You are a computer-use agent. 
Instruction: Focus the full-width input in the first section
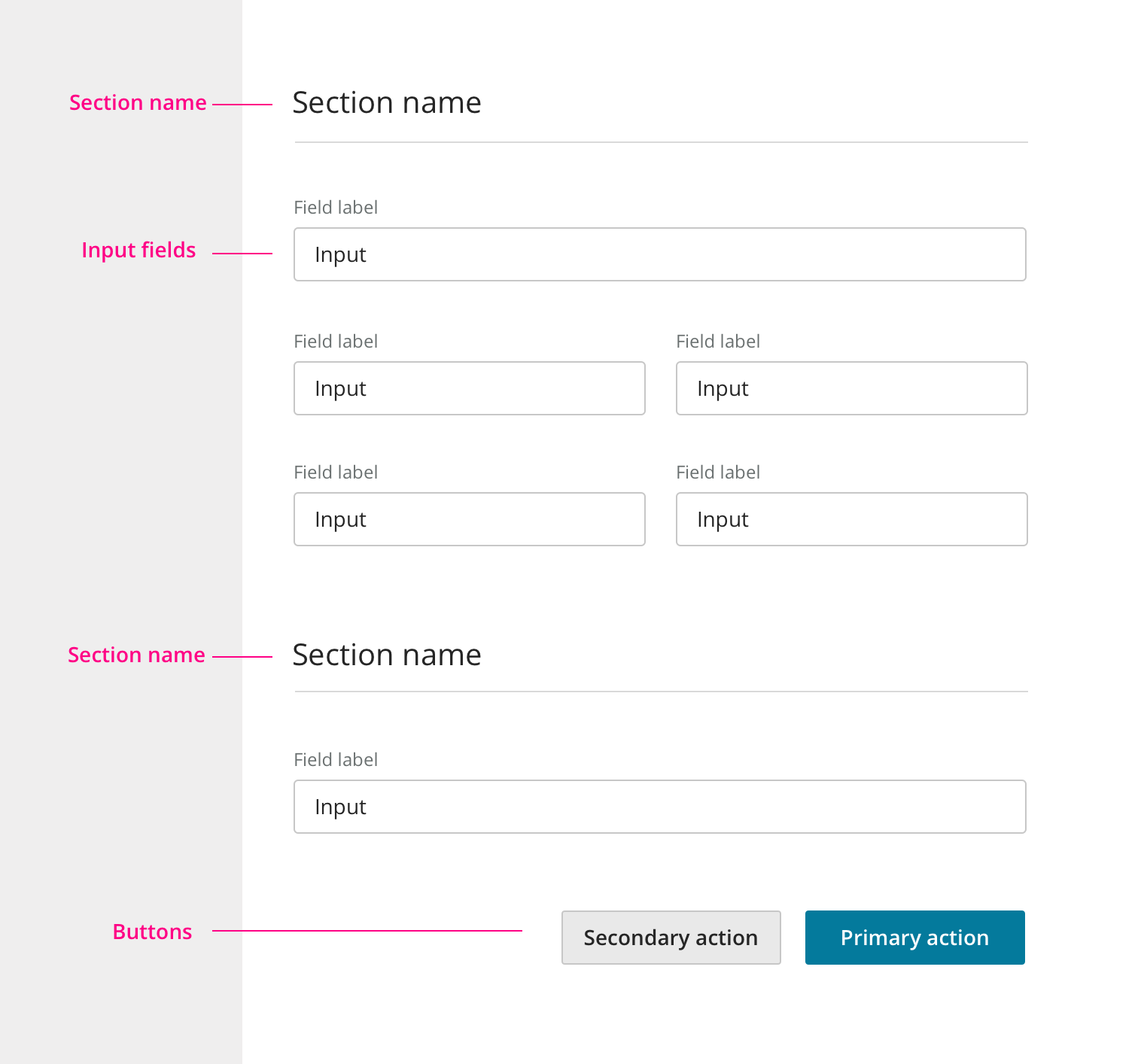(659, 254)
